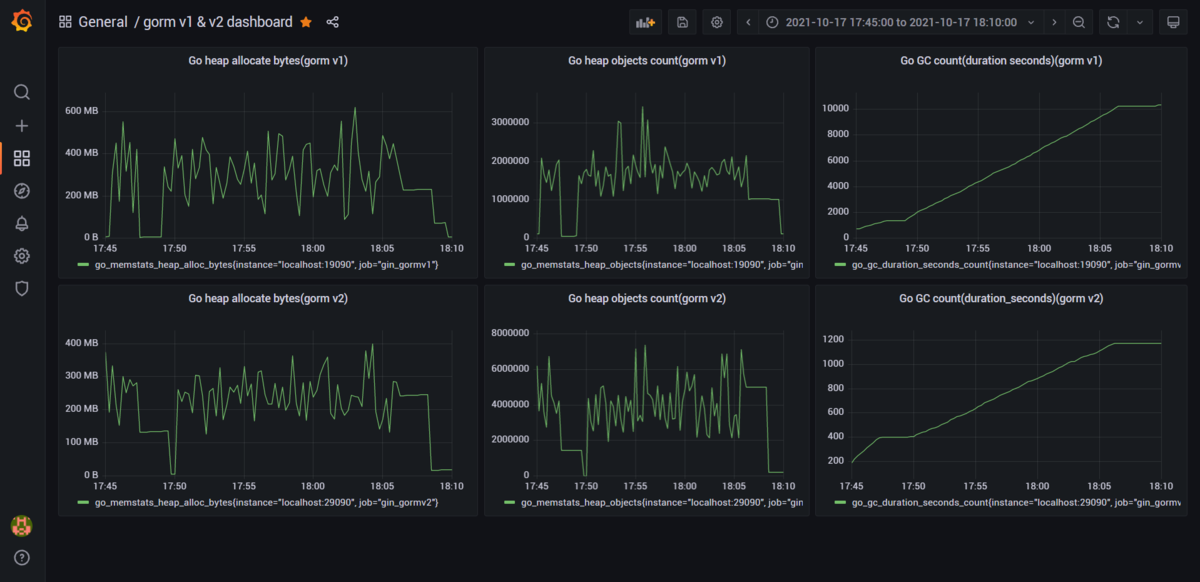This screenshot has width=1200, height=582.
Task: Unstar the dashboard using the star icon
Action: pyautogui.click(x=306, y=22)
